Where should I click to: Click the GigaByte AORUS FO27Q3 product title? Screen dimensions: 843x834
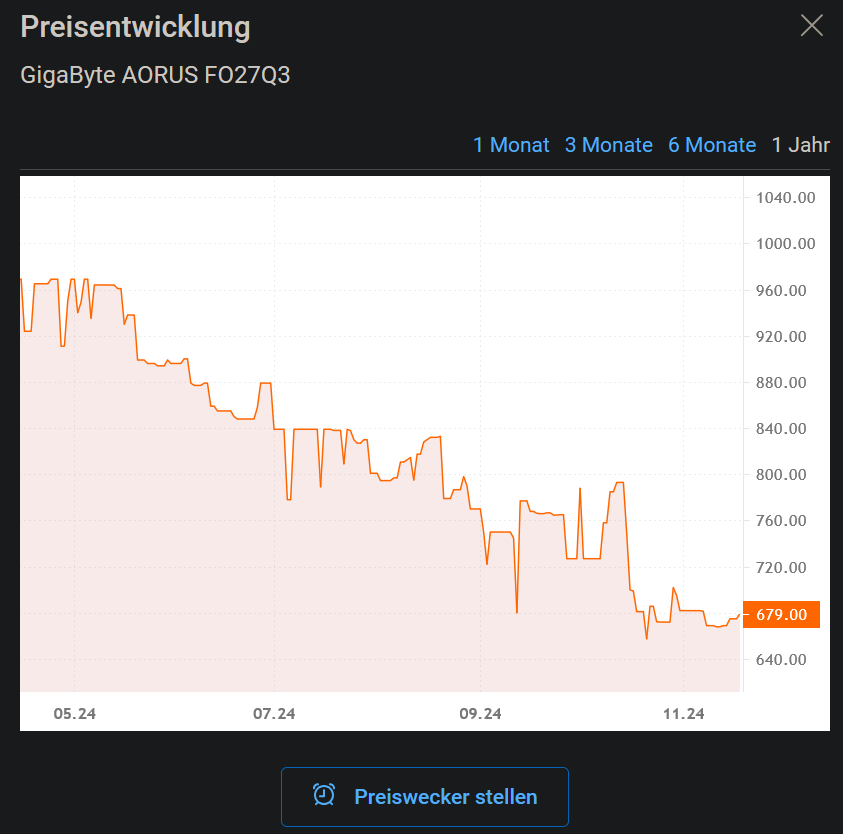point(155,75)
